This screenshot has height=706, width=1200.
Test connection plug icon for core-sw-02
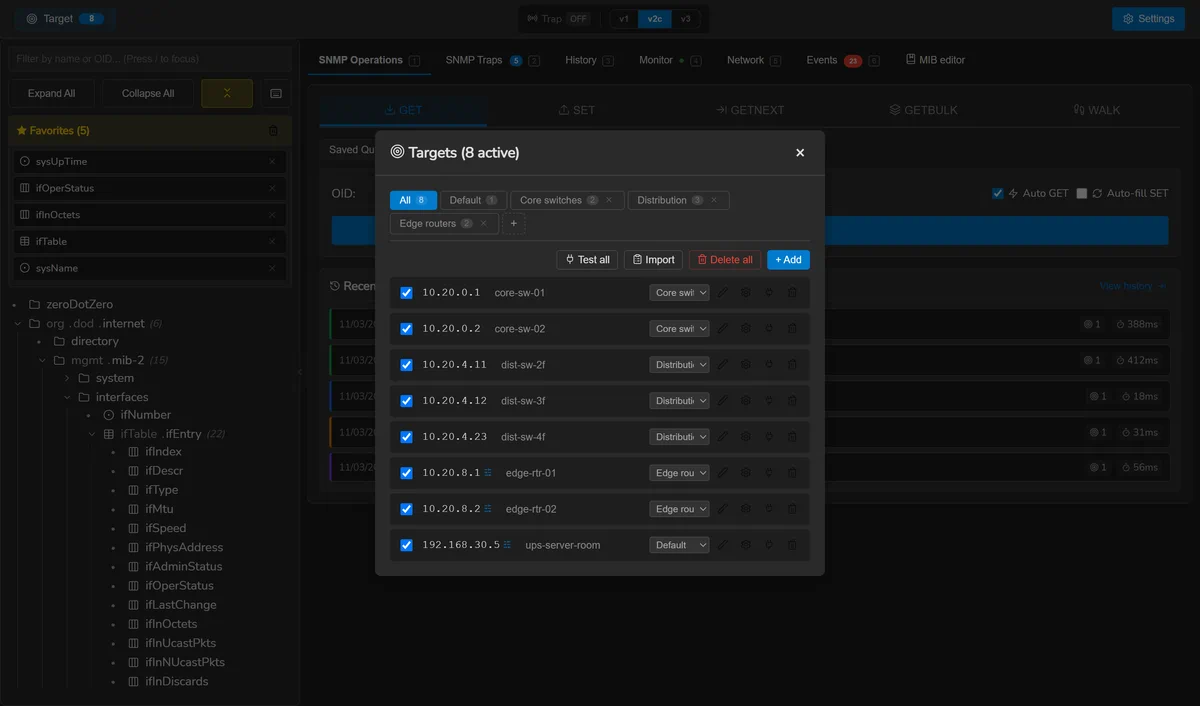(769, 329)
